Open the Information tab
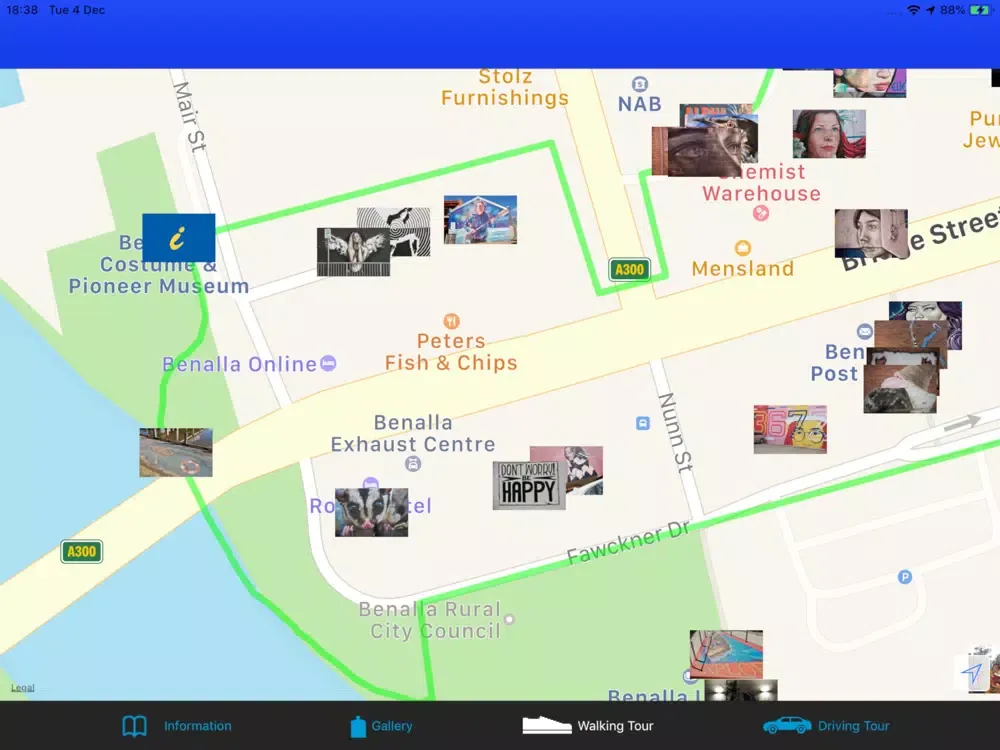 pyautogui.click(x=177, y=726)
